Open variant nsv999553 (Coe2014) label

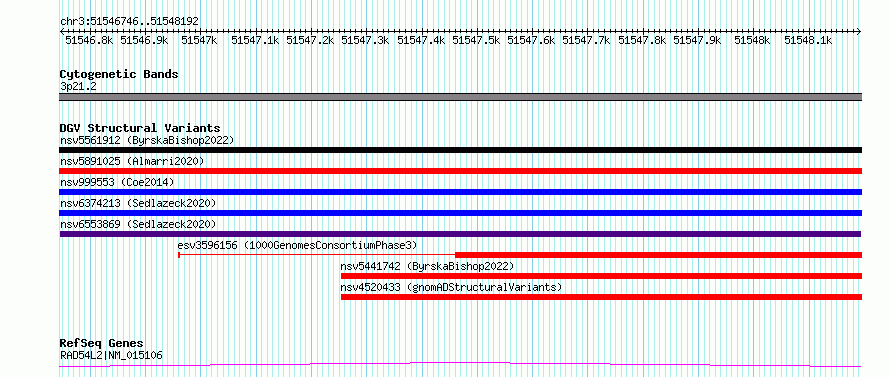coord(117,182)
